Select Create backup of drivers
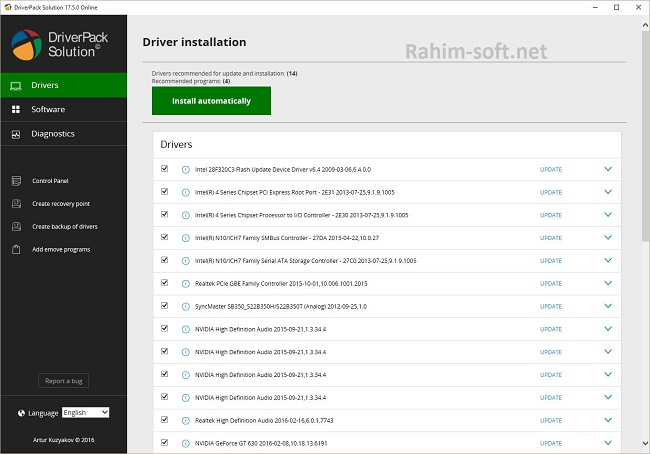This screenshot has height=454, width=650. click(x=65, y=226)
